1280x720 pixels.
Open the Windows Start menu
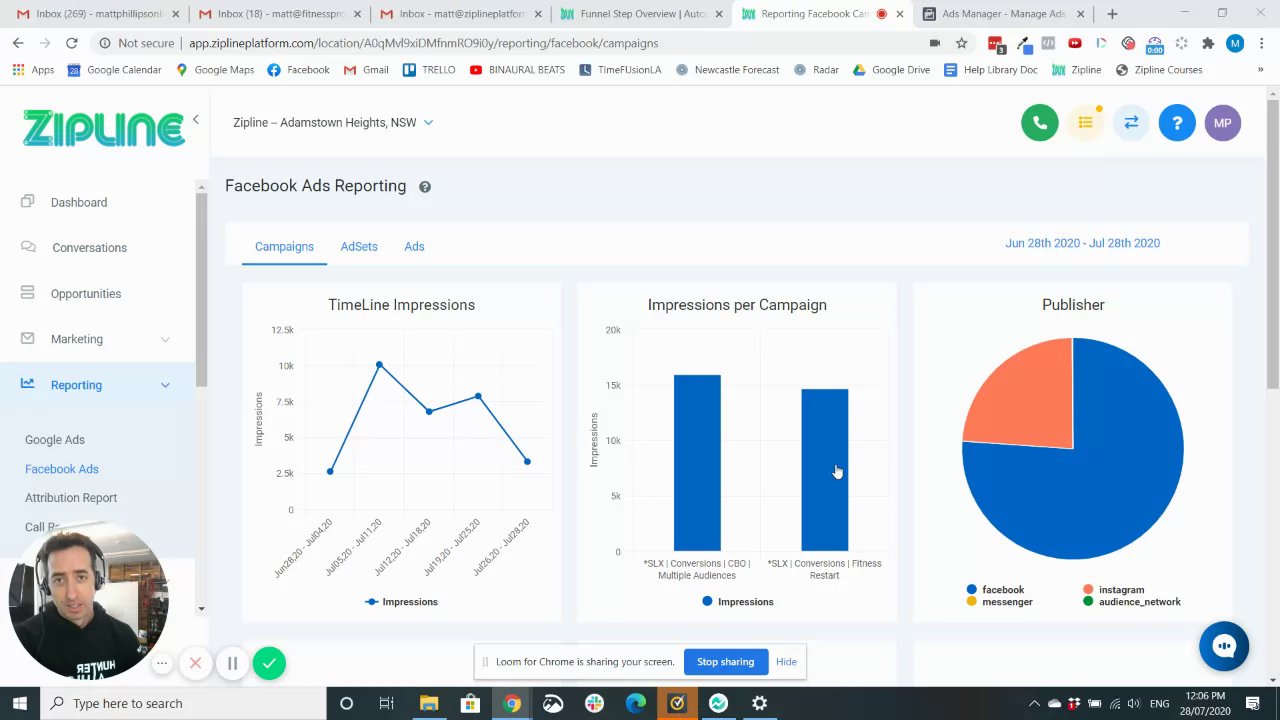(x=20, y=703)
